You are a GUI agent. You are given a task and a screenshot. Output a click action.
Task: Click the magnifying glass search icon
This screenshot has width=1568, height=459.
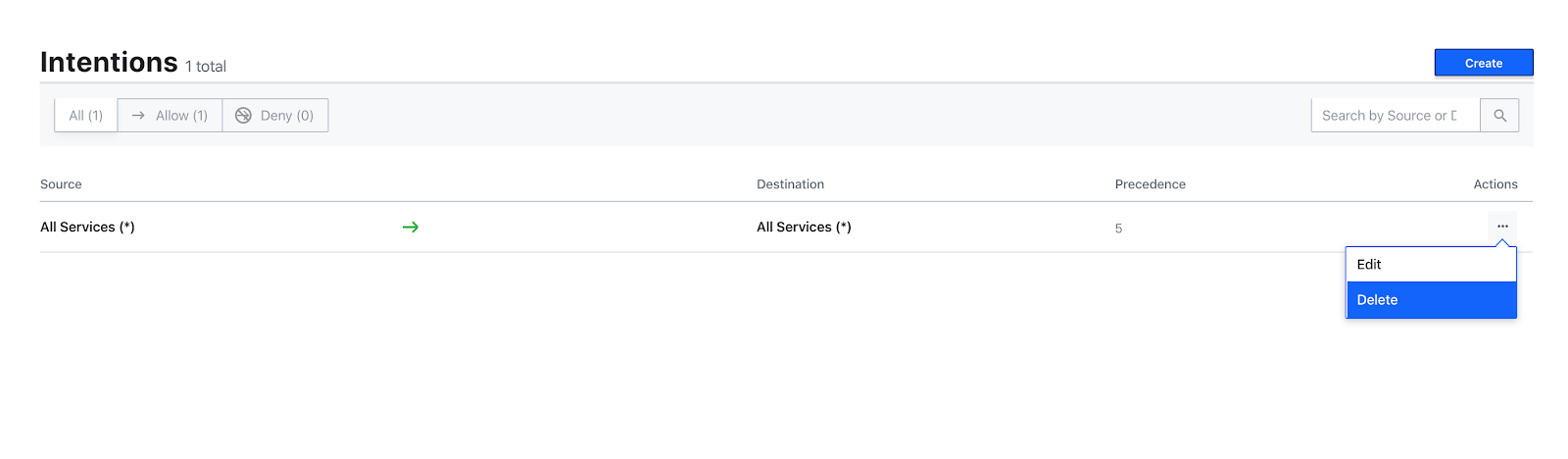pyautogui.click(x=1499, y=116)
